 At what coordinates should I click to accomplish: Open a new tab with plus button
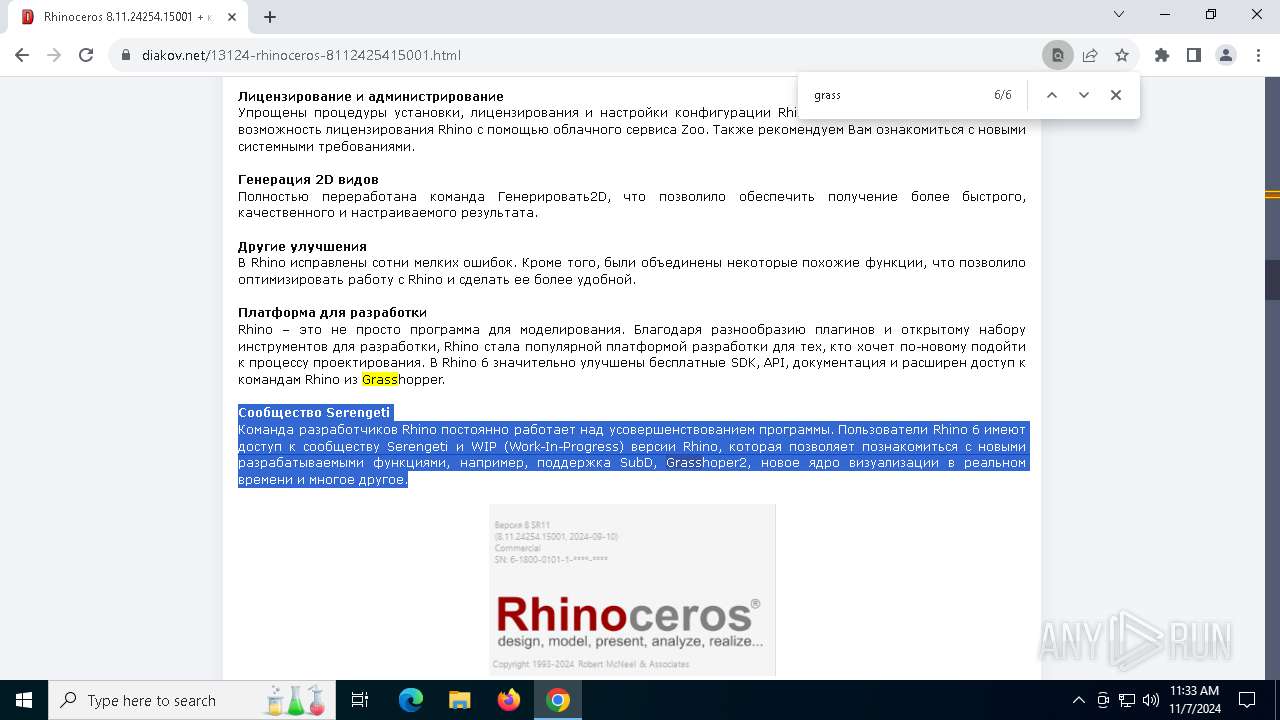click(x=269, y=17)
